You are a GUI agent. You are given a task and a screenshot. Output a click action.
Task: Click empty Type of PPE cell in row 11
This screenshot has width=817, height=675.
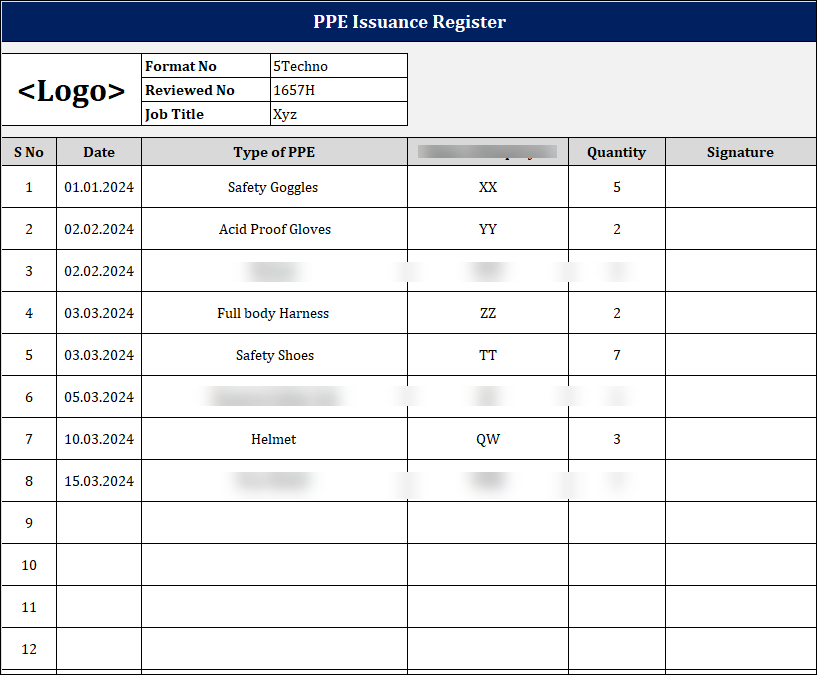click(x=274, y=607)
